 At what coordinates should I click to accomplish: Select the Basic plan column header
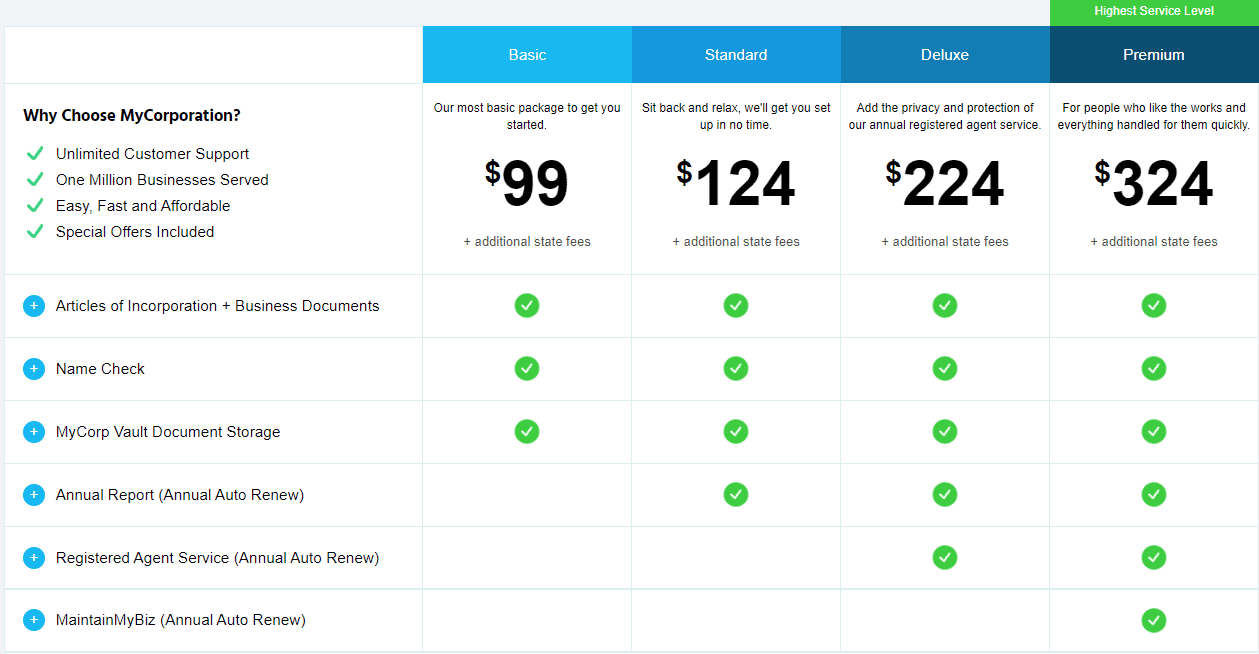[527, 54]
